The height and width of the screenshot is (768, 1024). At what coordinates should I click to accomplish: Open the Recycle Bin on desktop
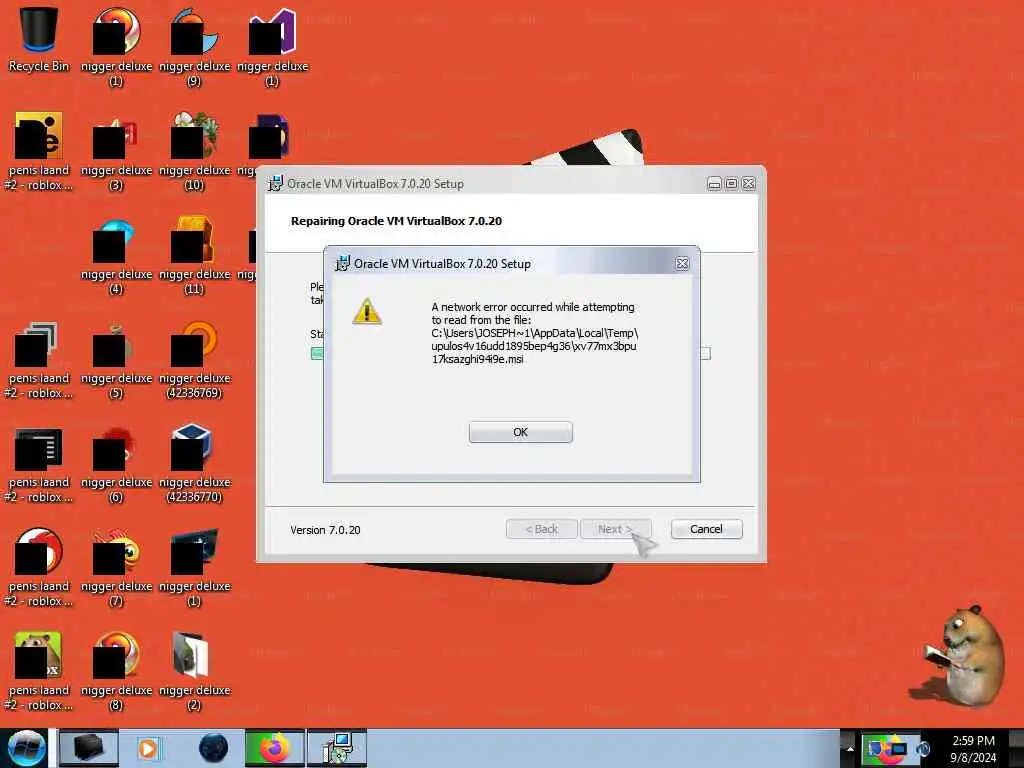point(39,39)
